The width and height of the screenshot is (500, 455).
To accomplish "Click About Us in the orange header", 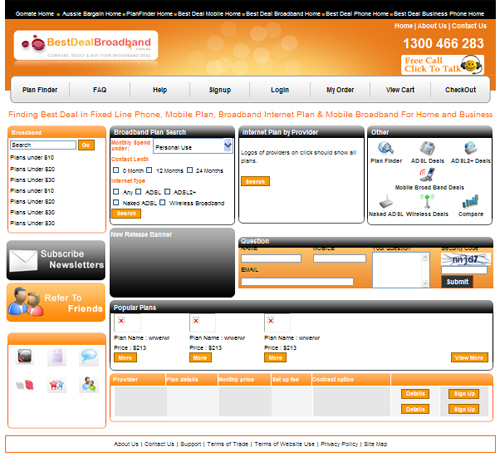I will coord(432,26).
